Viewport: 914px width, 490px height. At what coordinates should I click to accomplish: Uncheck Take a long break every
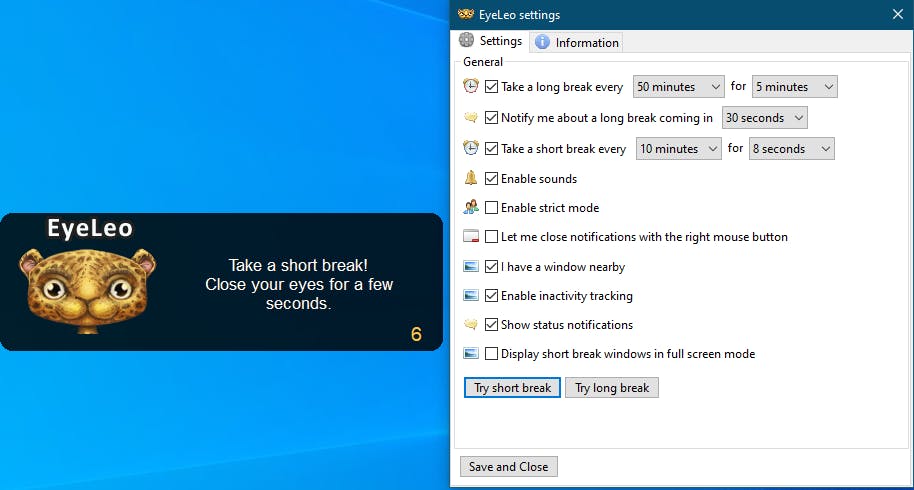491,87
